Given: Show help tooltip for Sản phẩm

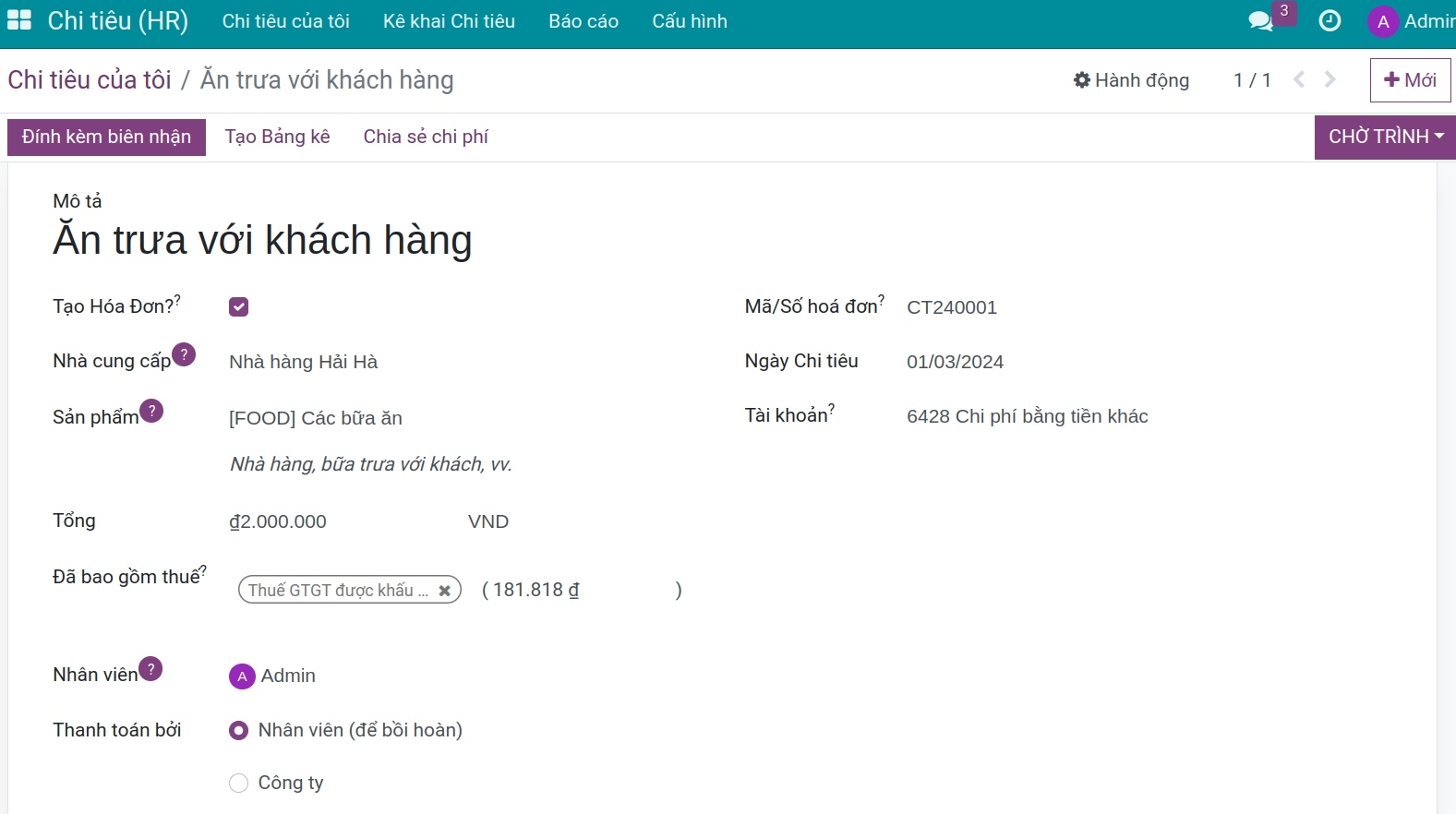Looking at the screenshot, I should (151, 411).
